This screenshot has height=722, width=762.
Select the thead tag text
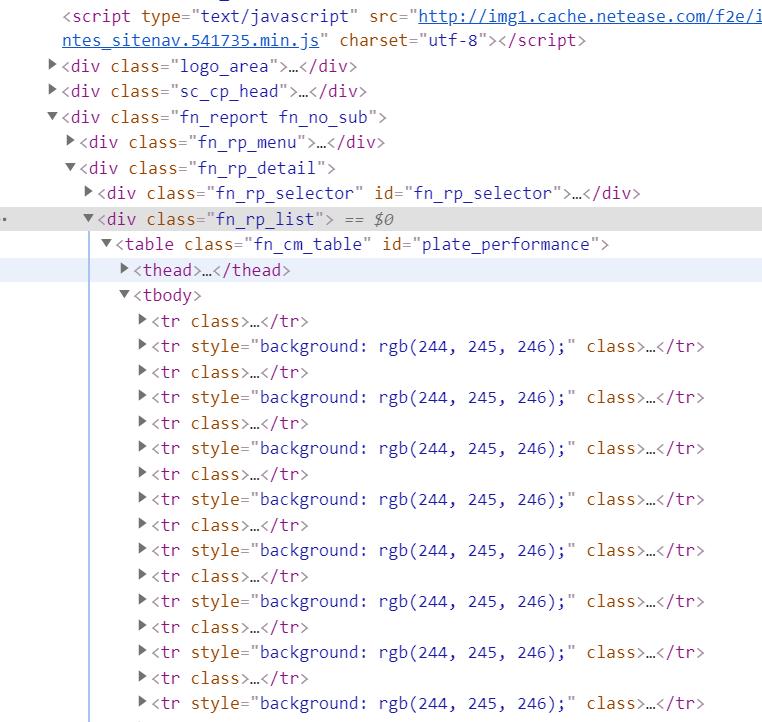coord(212,270)
